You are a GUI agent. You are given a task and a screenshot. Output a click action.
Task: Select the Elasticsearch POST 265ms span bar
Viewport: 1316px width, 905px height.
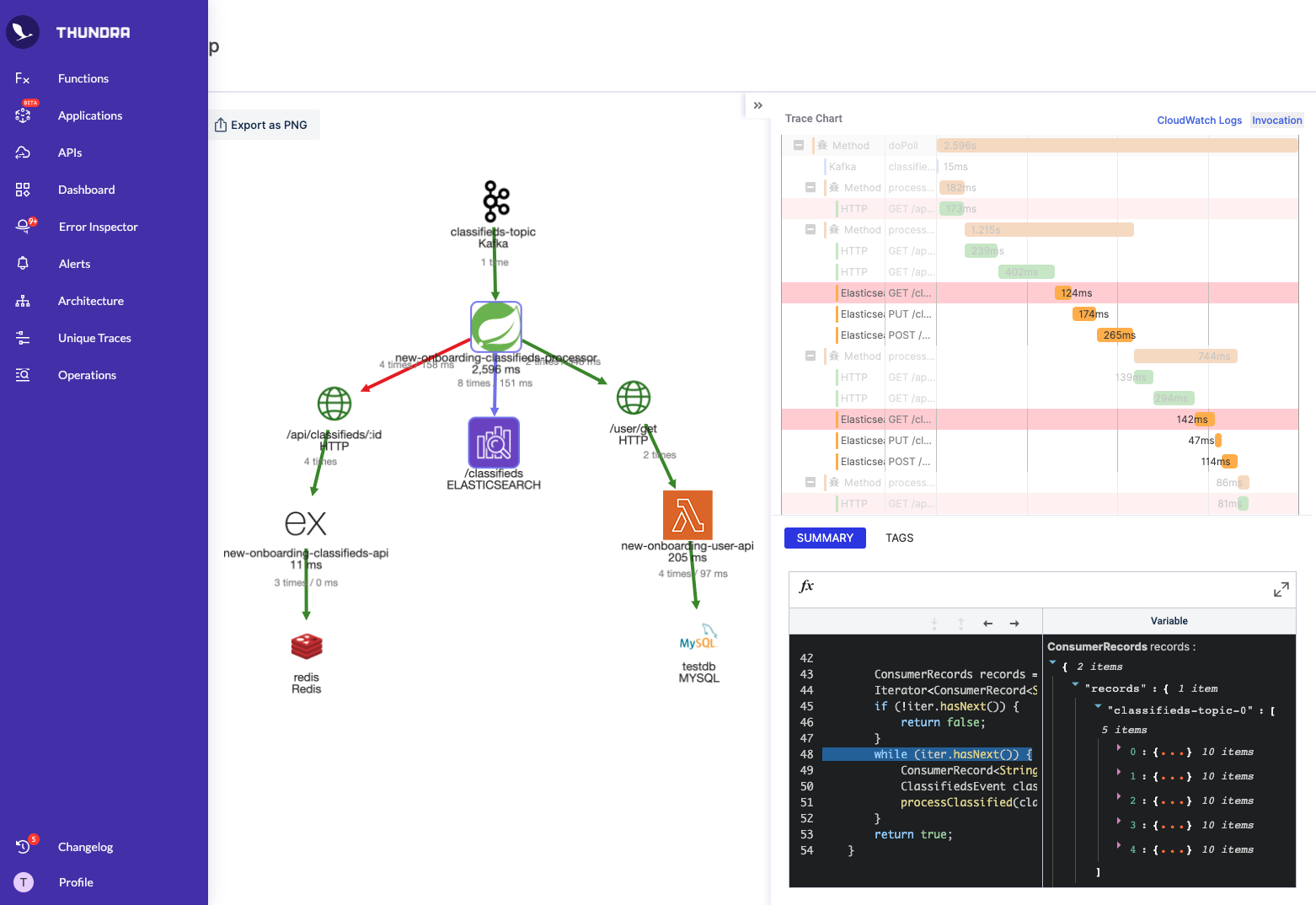(x=1115, y=335)
